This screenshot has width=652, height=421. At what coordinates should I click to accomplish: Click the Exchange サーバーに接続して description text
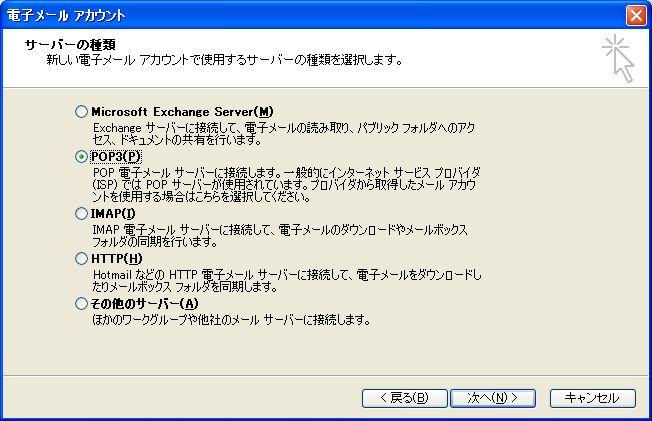(284, 133)
